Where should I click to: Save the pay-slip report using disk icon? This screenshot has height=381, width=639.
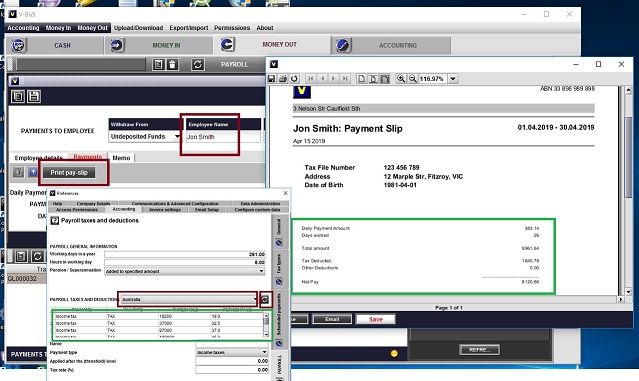(x=271, y=79)
